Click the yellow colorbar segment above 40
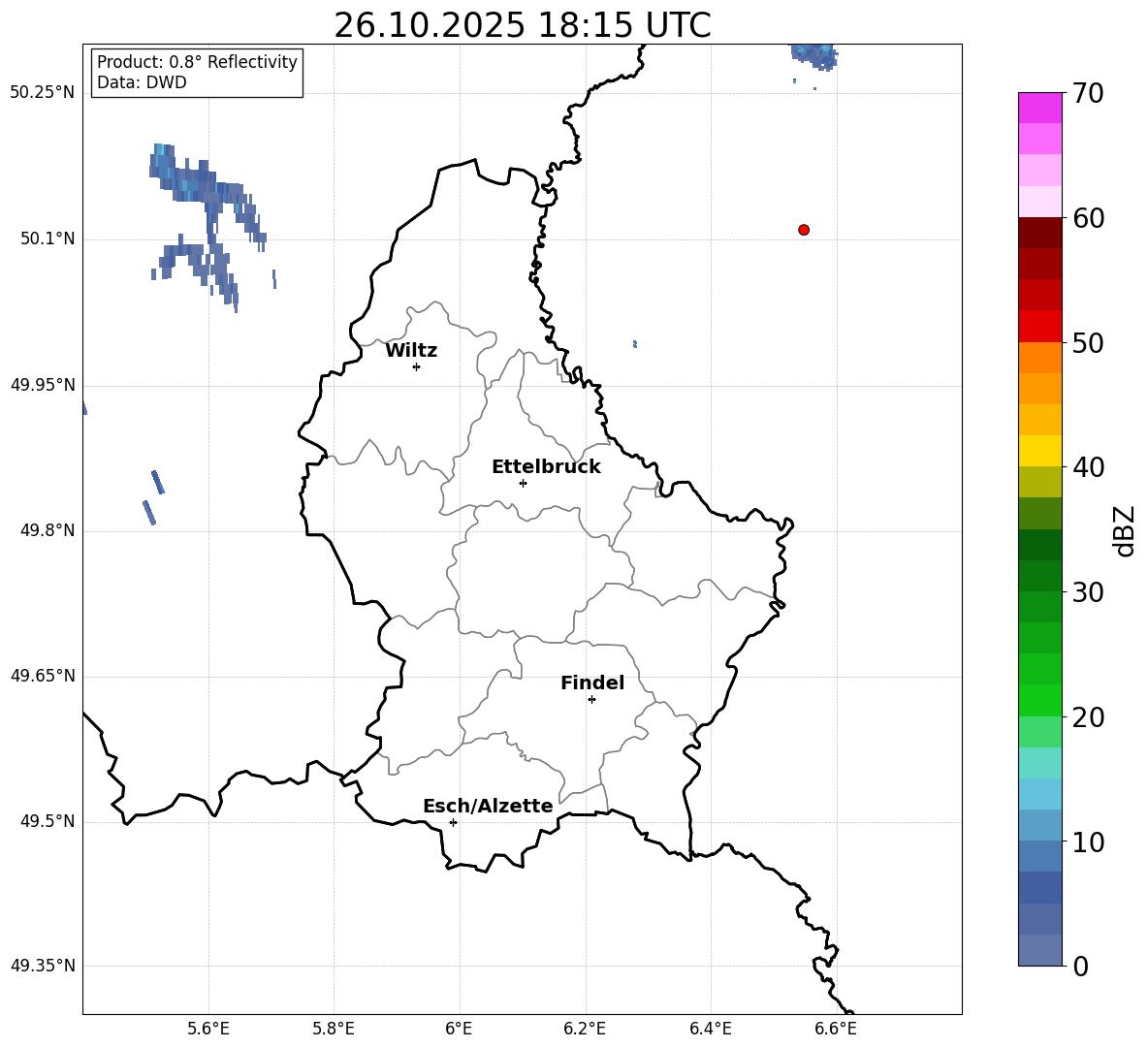This screenshot has width=1148, height=1048. point(1040,451)
